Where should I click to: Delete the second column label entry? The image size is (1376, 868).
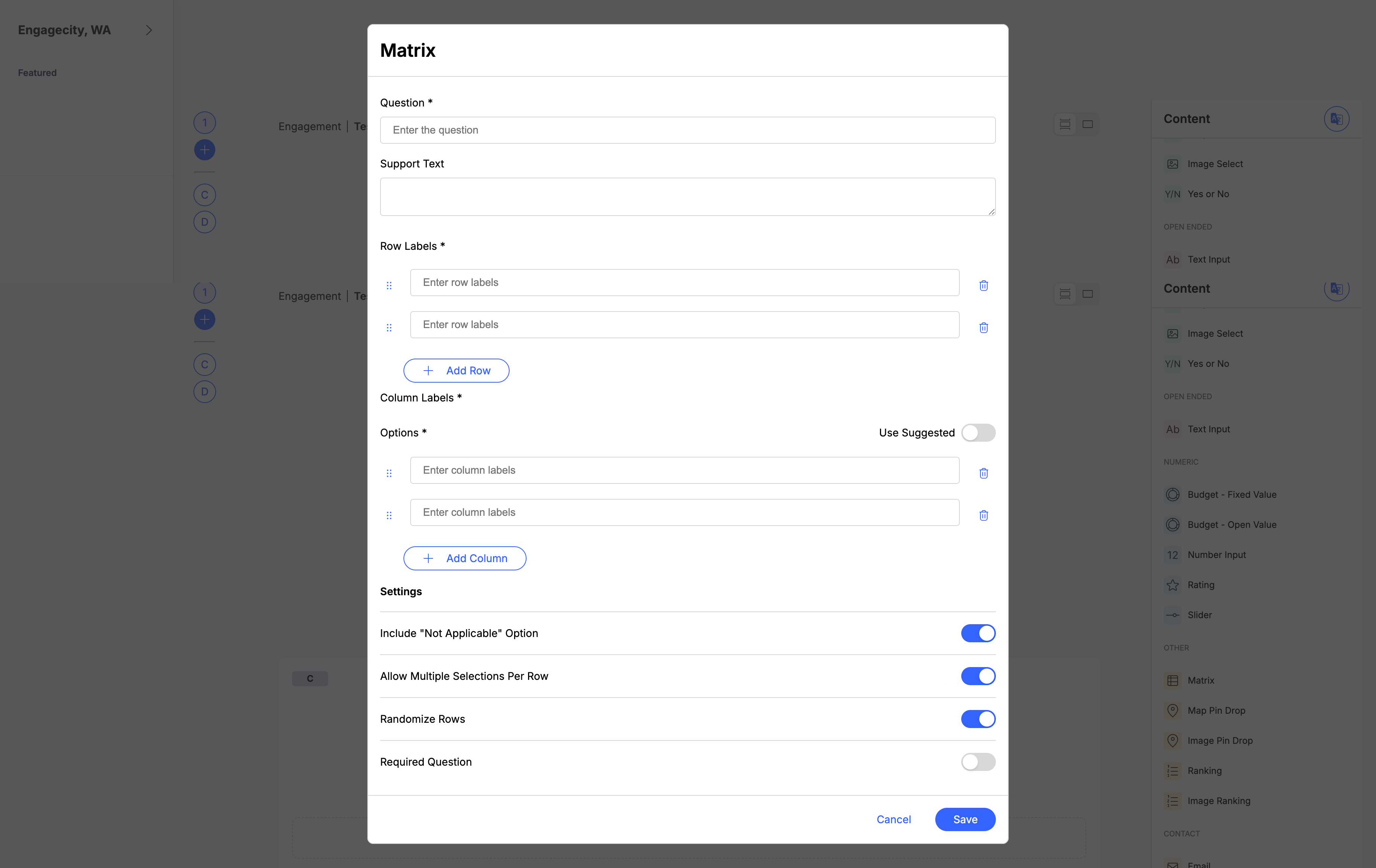pyautogui.click(x=983, y=515)
